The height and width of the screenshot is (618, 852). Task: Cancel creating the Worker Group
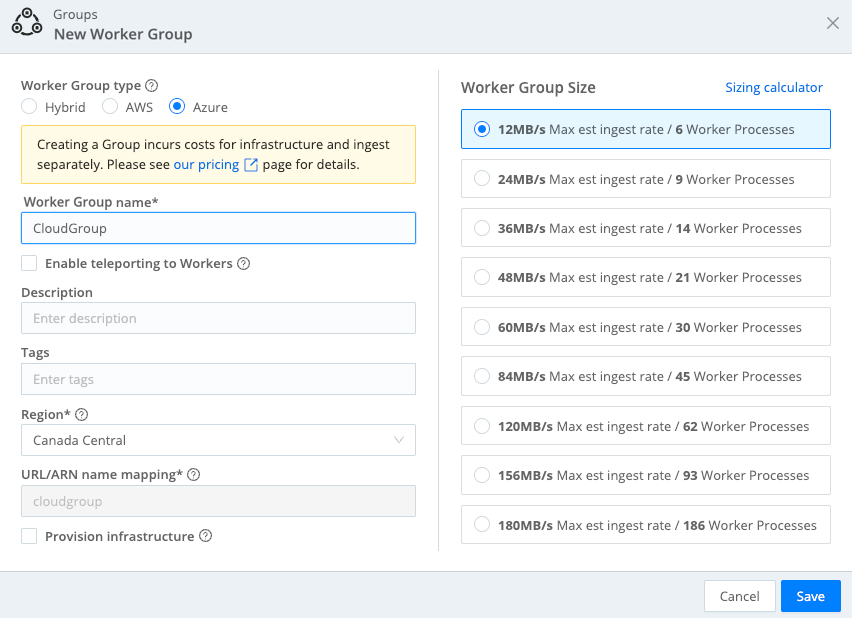739,595
